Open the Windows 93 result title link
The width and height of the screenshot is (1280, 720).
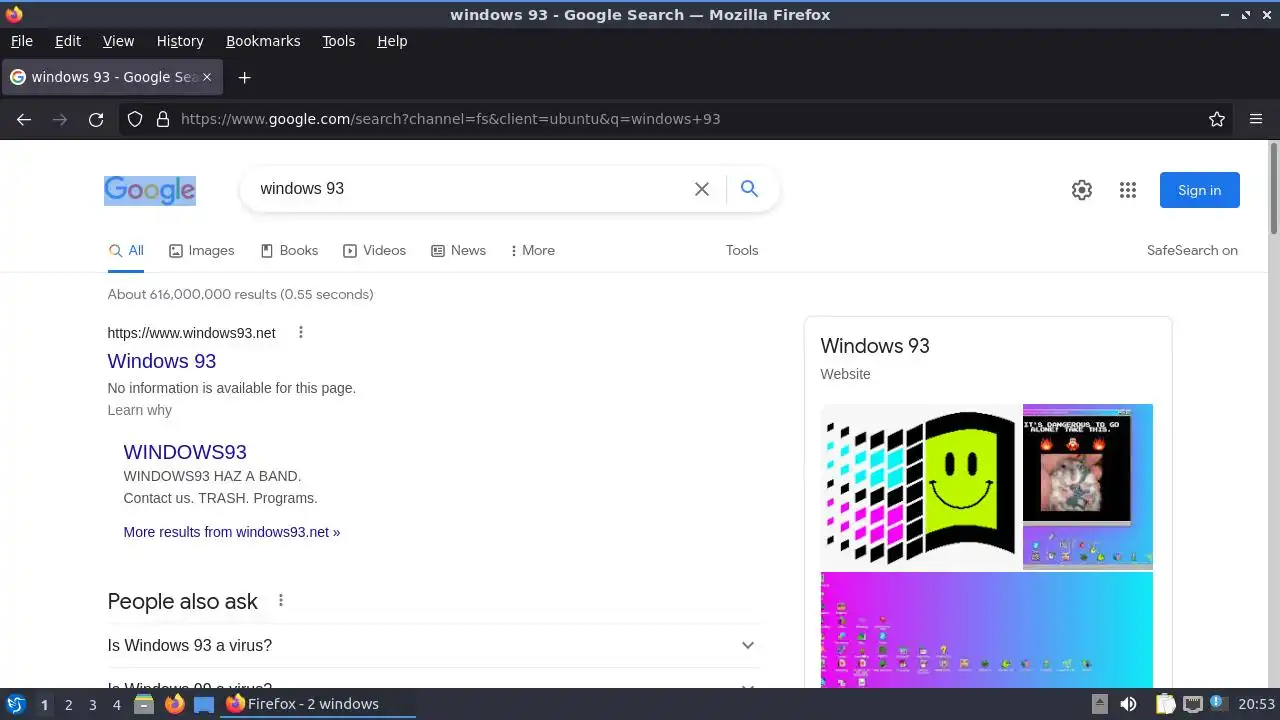(x=162, y=361)
